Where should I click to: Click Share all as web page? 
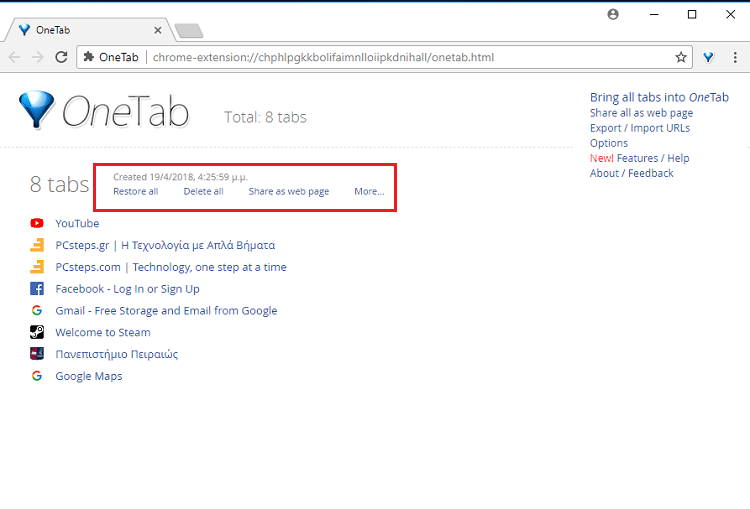tap(641, 113)
